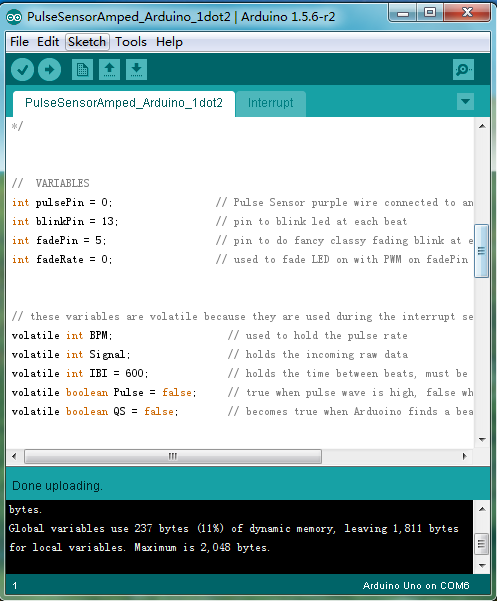Click editor scrollbar up arrow
497x601 pixels.
(x=482, y=126)
